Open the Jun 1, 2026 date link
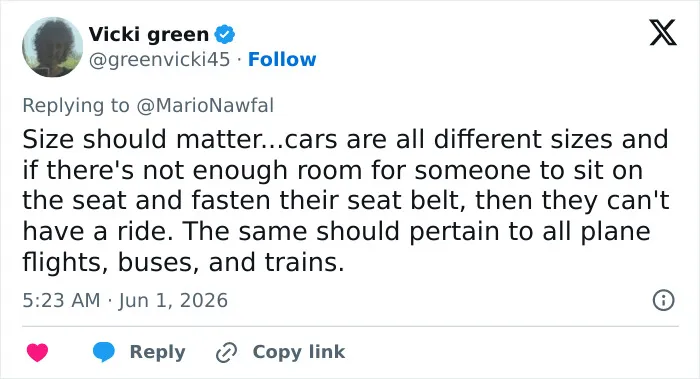 point(173,300)
